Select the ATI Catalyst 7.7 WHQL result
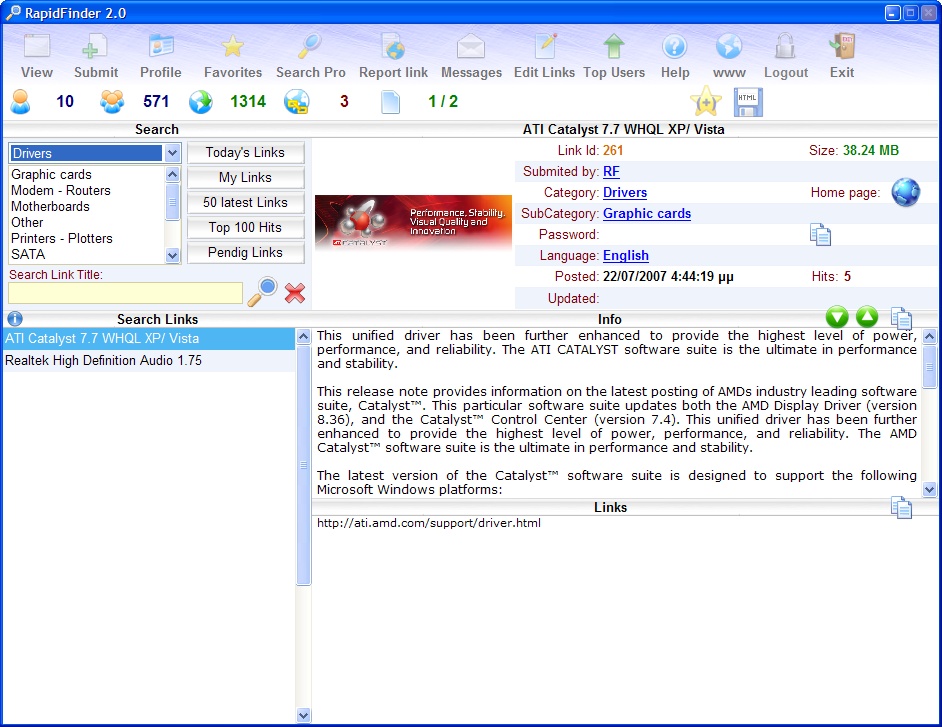This screenshot has width=942, height=727. tap(149, 338)
